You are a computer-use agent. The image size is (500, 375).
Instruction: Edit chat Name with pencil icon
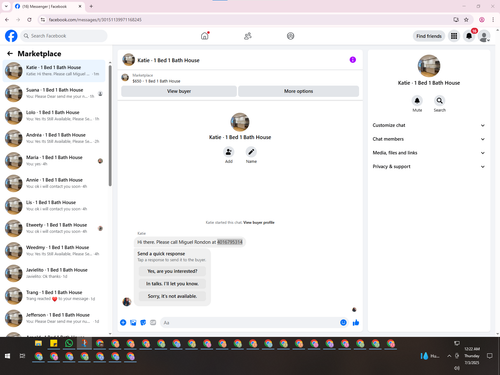pyautogui.click(x=251, y=152)
